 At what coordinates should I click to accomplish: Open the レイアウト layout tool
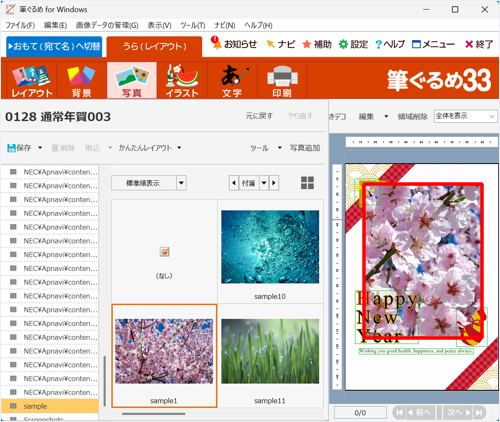pyautogui.click(x=32, y=80)
